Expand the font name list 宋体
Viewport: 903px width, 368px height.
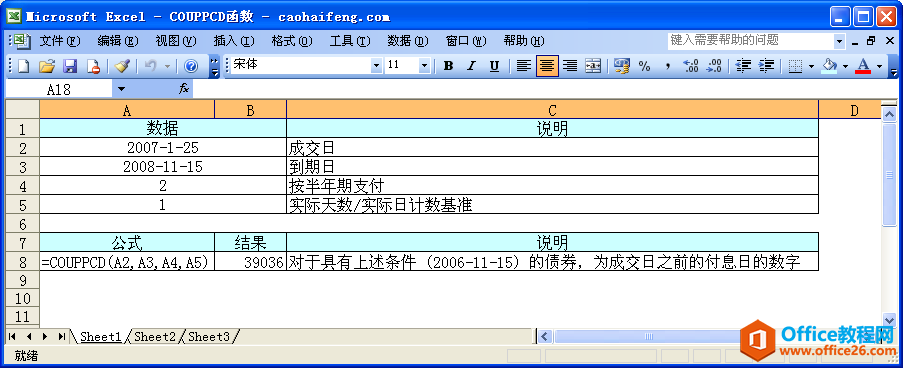coord(377,66)
